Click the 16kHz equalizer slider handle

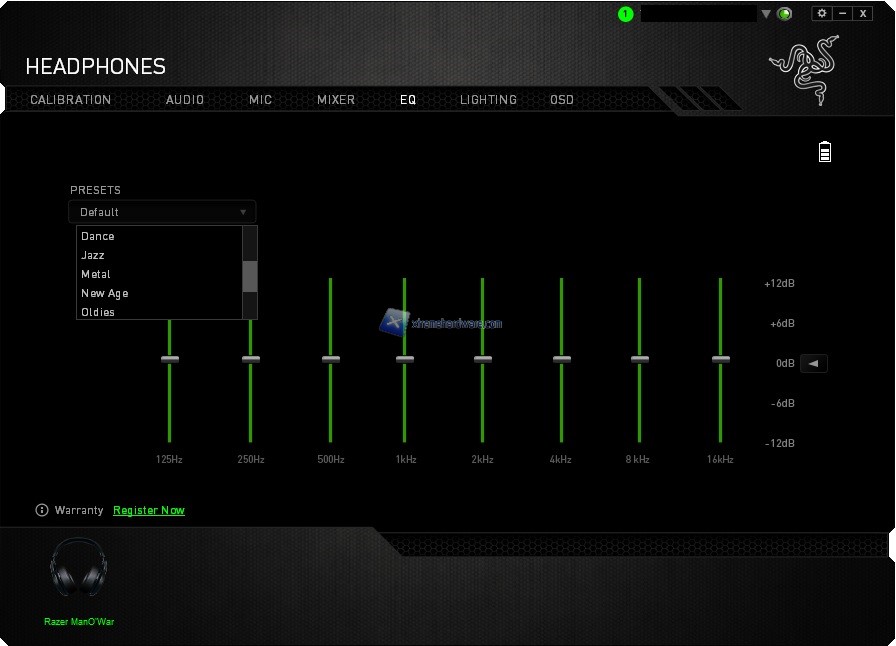(x=720, y=359)
